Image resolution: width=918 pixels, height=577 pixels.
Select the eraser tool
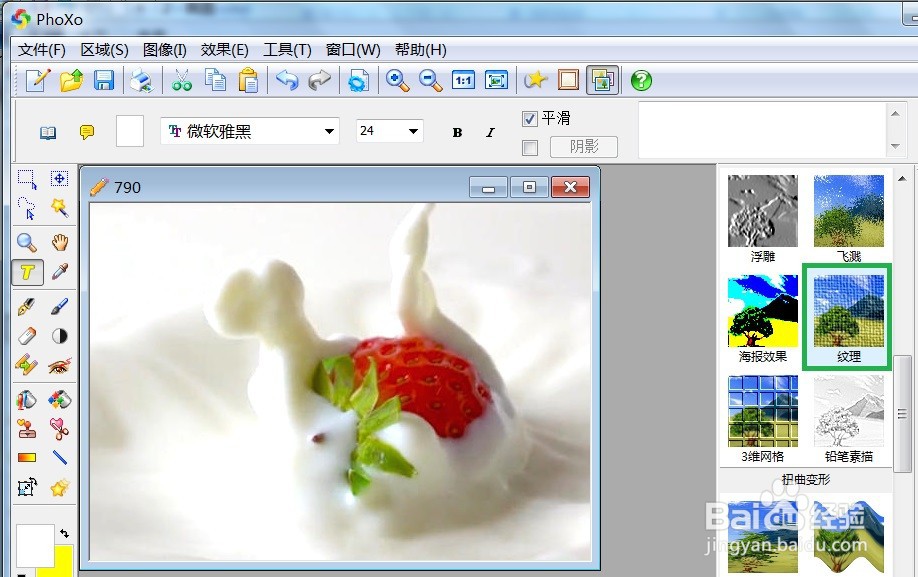tap(26, 336)
